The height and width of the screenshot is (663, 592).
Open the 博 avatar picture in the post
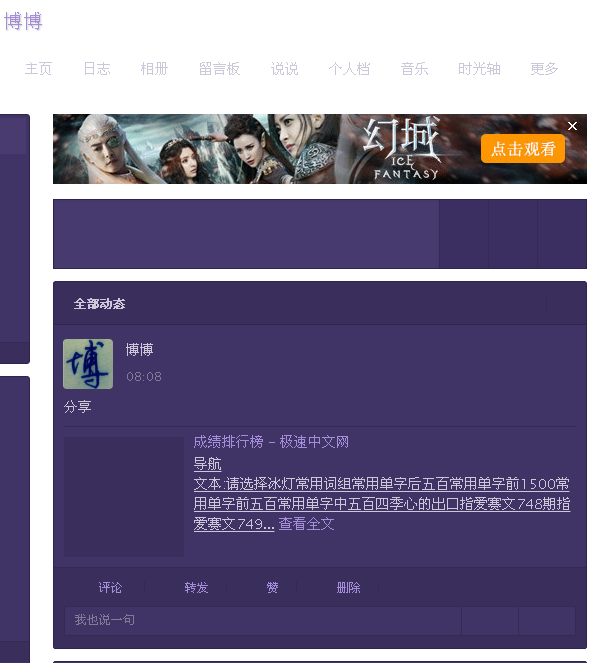coord(88,364)
